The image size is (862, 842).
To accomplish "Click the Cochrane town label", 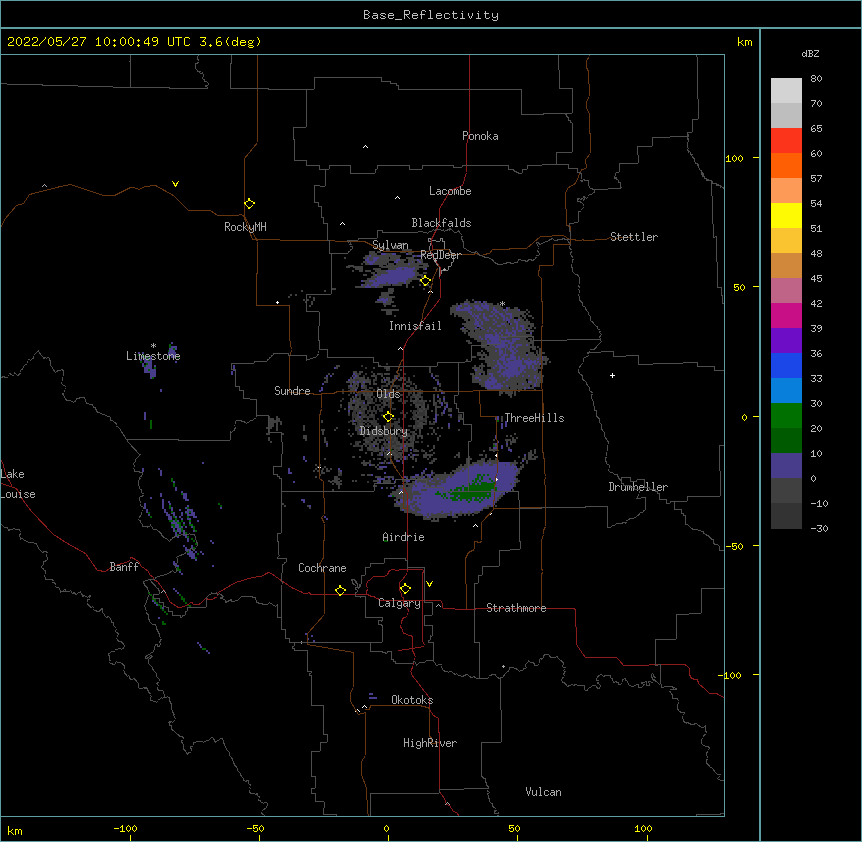I will [322, 568].
